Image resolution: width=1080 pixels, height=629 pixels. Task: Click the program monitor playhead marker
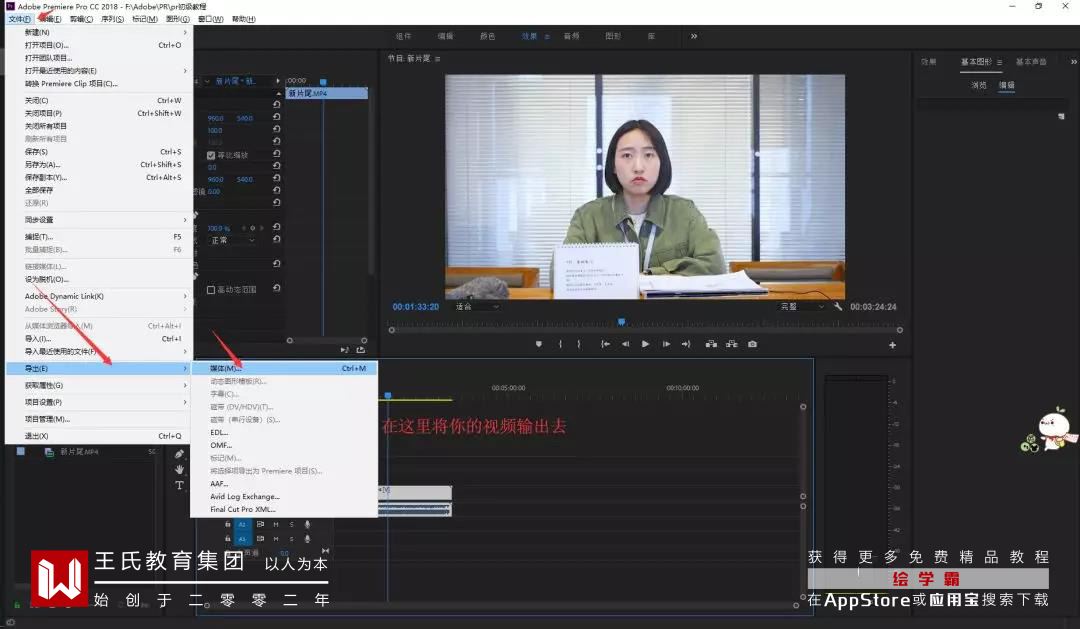pyautogui.click(x=621, y=322)
